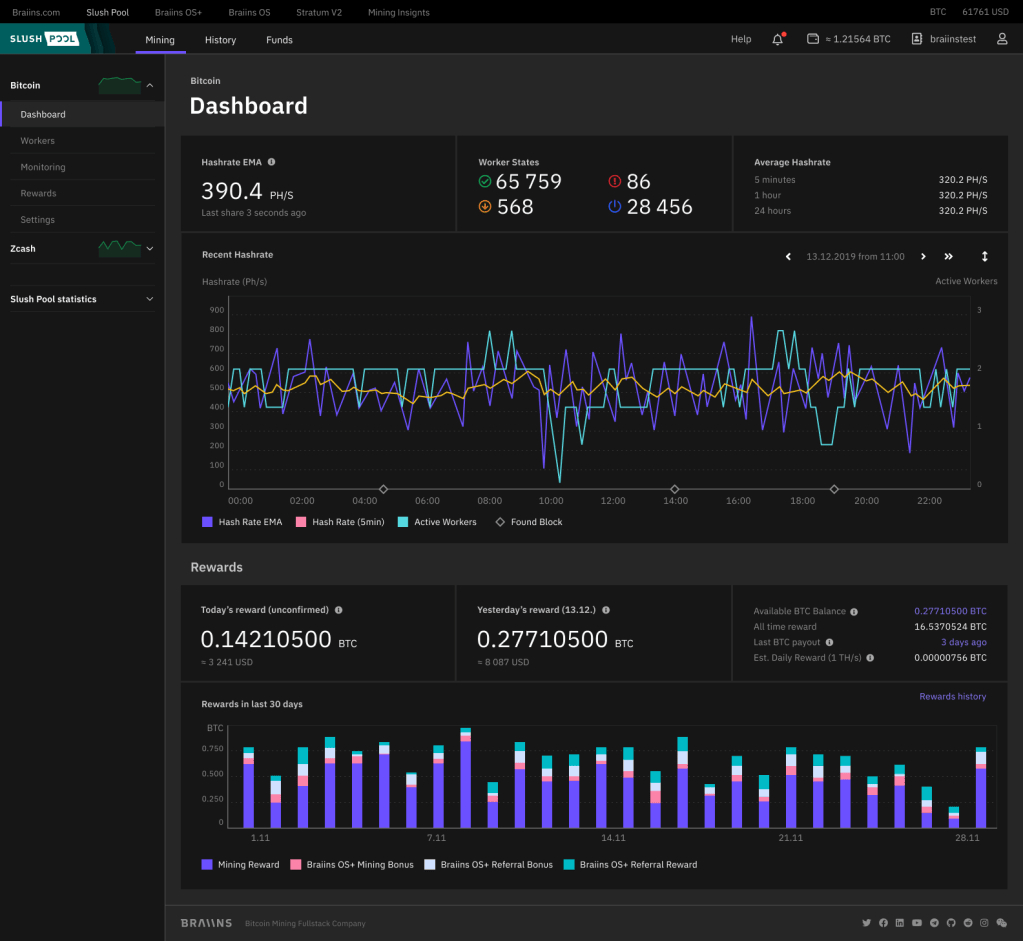The width and height of the screenshot is (1023, 941).
Task: Toggle Braiins OS+ Mining Bonus legend
Action: coord(352,865)
